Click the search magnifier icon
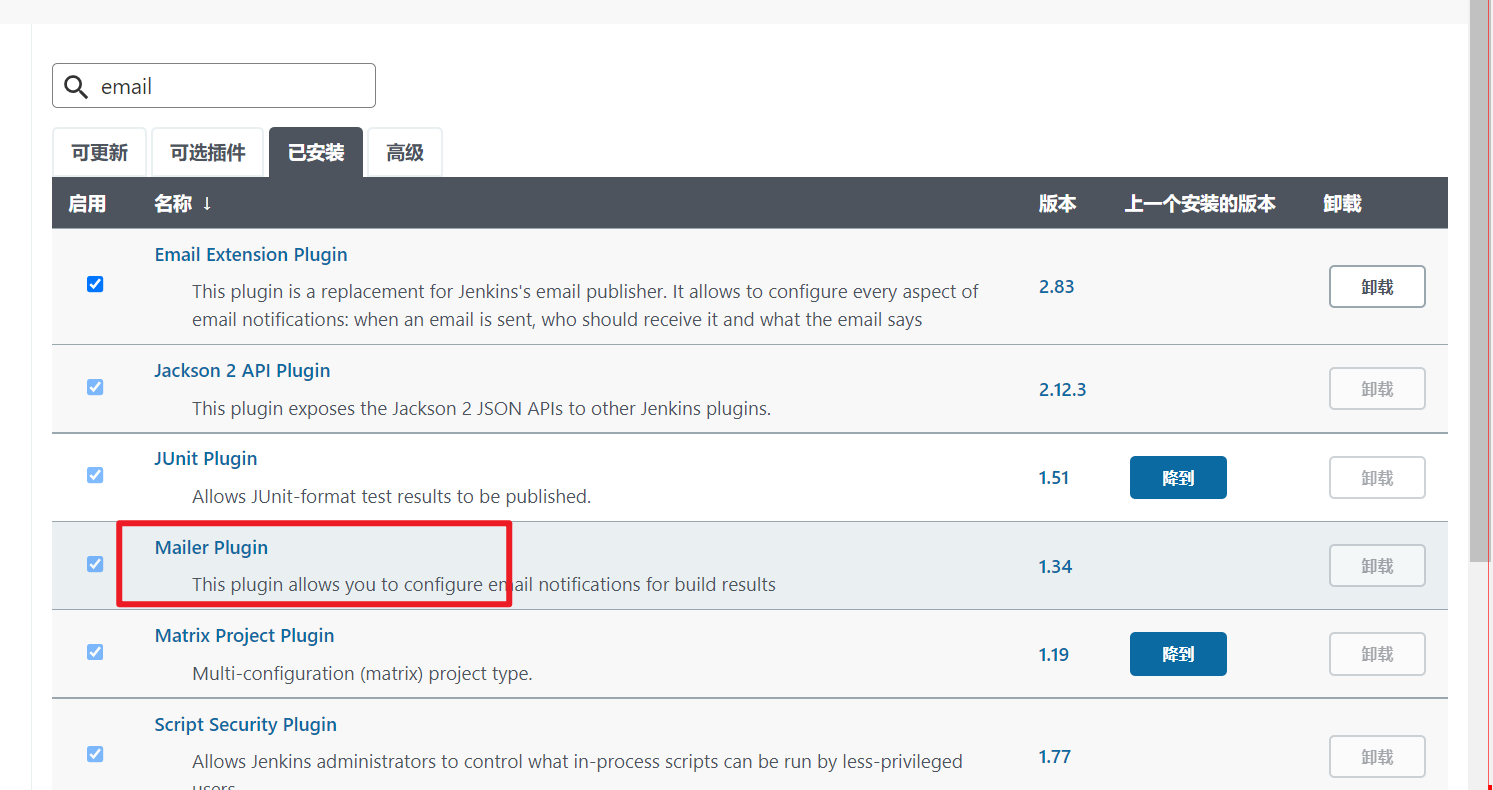Screen dimensions: 1493x790 click(76, 87)
